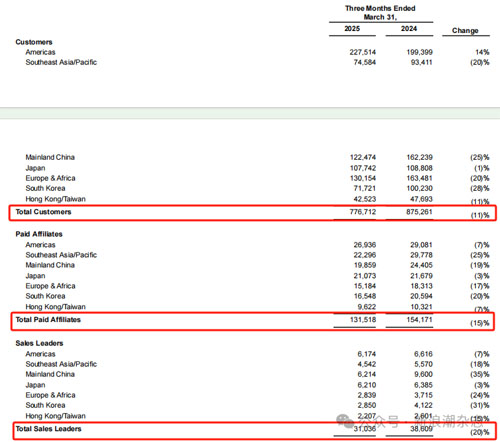Select the value 15,184
Viewport: 500px width, 442px height.
(x=365, y=286)
